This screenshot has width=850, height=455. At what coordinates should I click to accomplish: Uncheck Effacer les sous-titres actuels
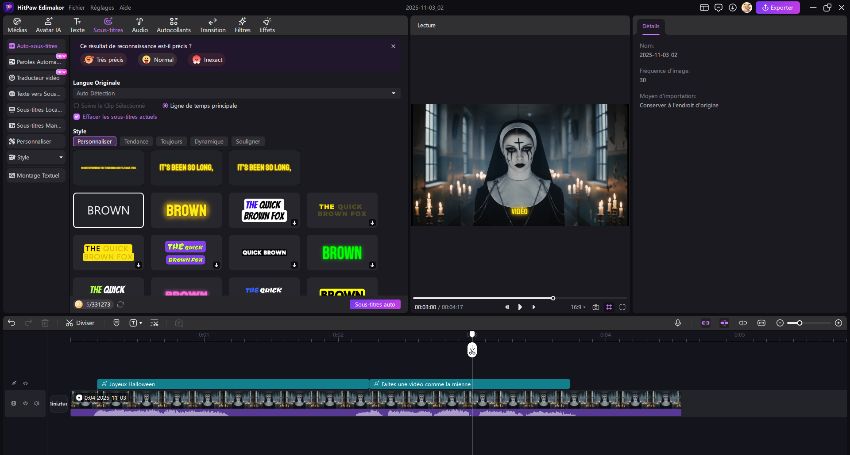tap(76, 116)
